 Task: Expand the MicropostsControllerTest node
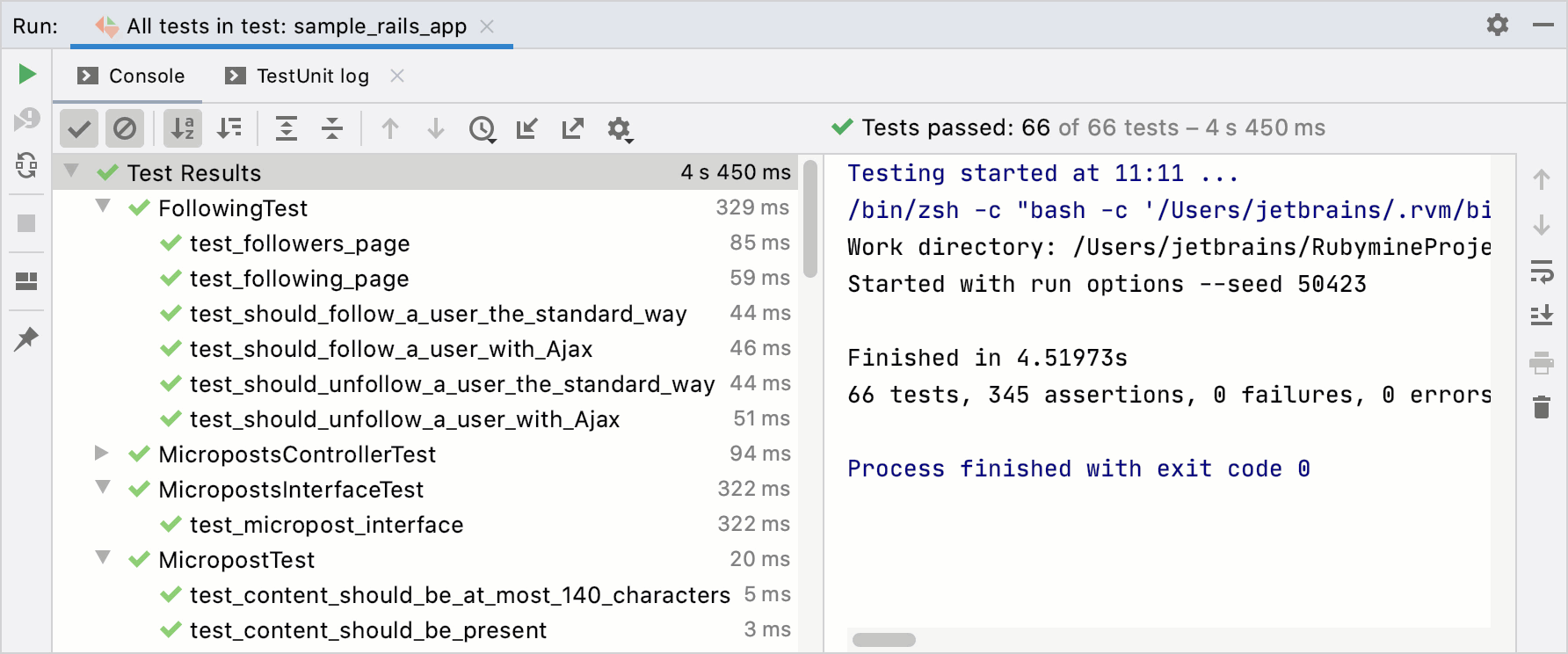(x=102, y=453)
